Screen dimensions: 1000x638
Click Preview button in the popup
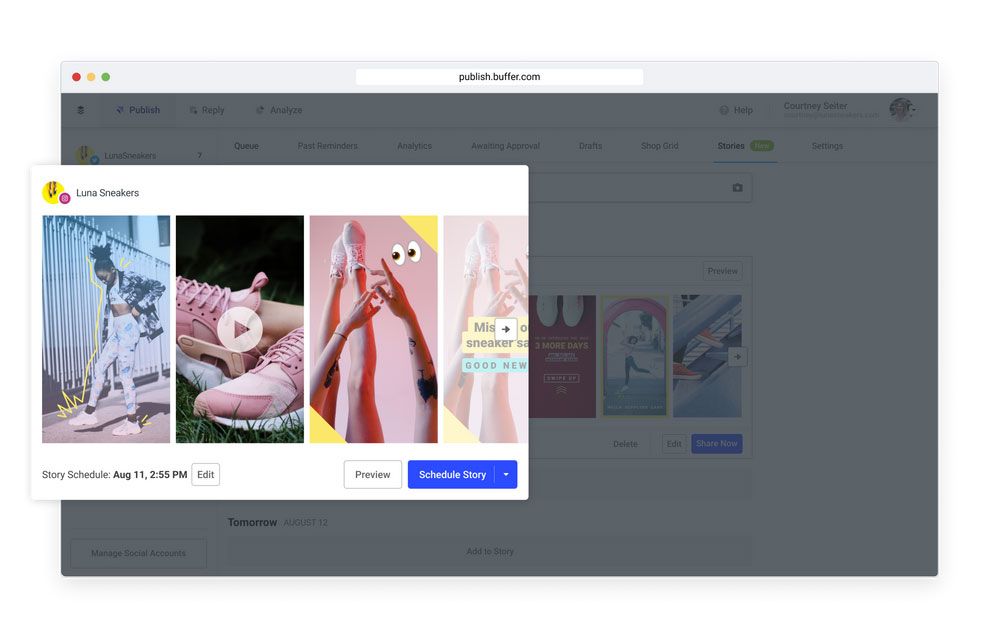click(x=372, y=475)
